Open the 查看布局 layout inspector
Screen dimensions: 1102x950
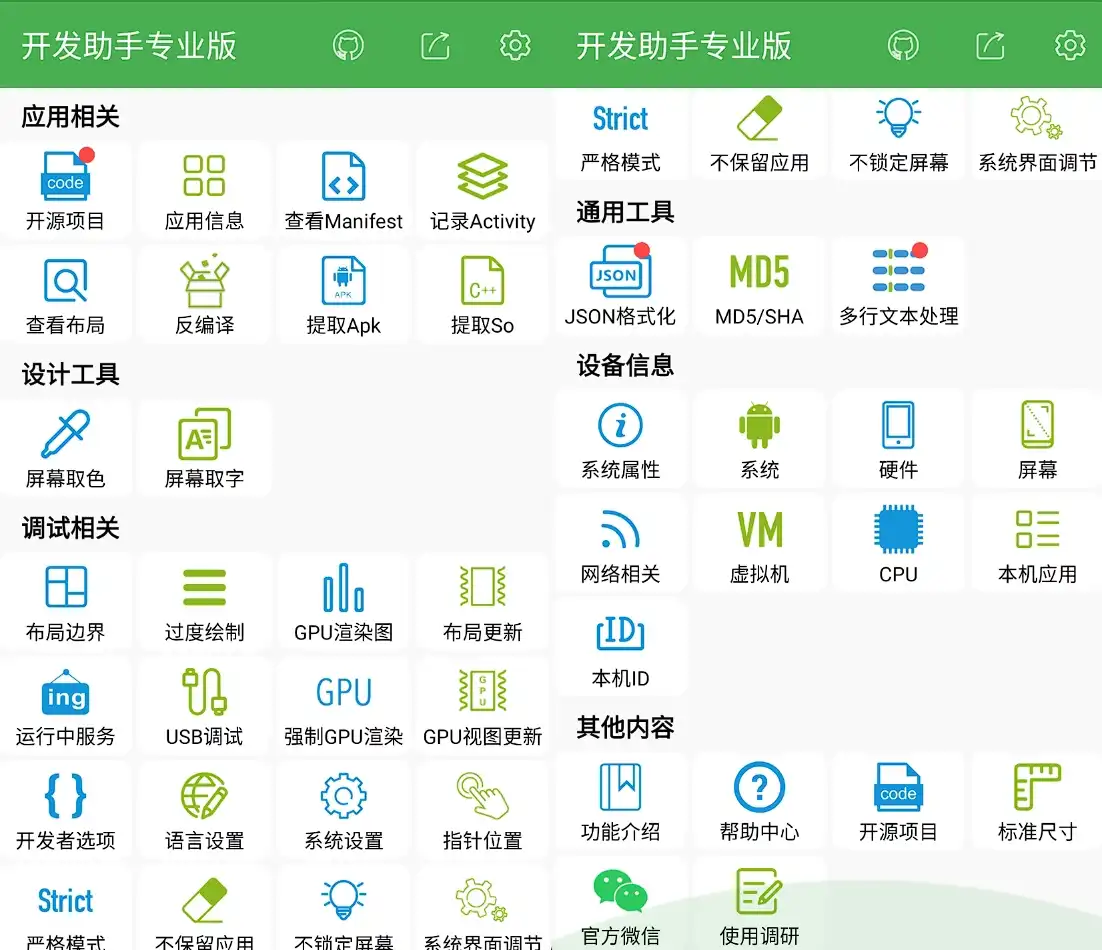[x=65, y=295]
